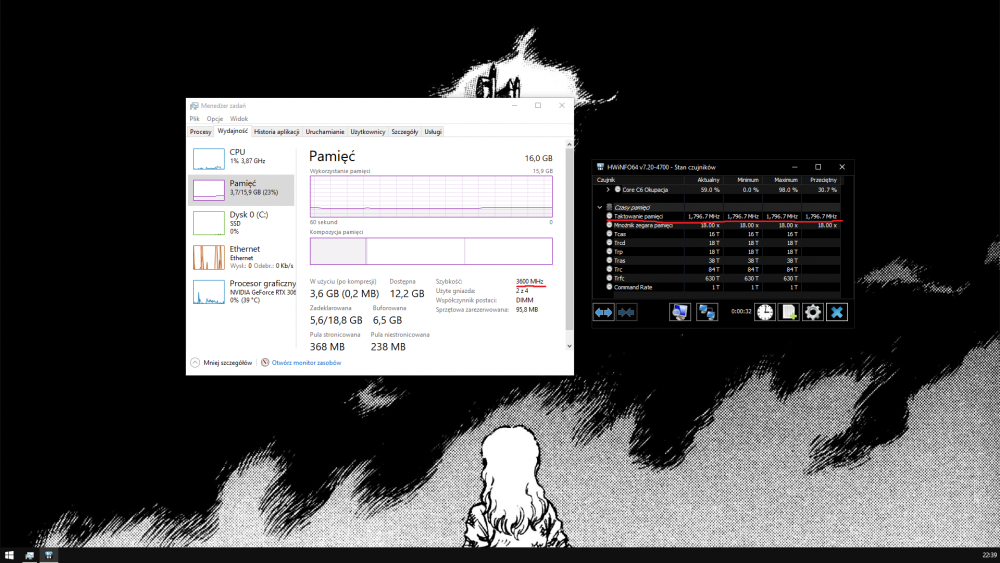Start logging with the HWiNFO sheet-plus icon

[x=789, y=312]
